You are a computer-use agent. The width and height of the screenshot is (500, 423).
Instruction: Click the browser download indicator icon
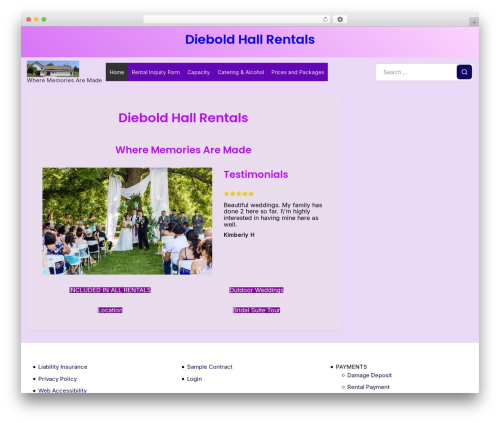(x=340, y=19)
